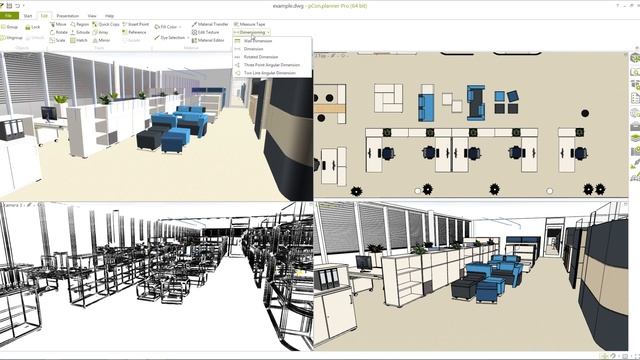
Task: Collapse the Dimensioning dropdown button
Action: [x=251, y=32]
